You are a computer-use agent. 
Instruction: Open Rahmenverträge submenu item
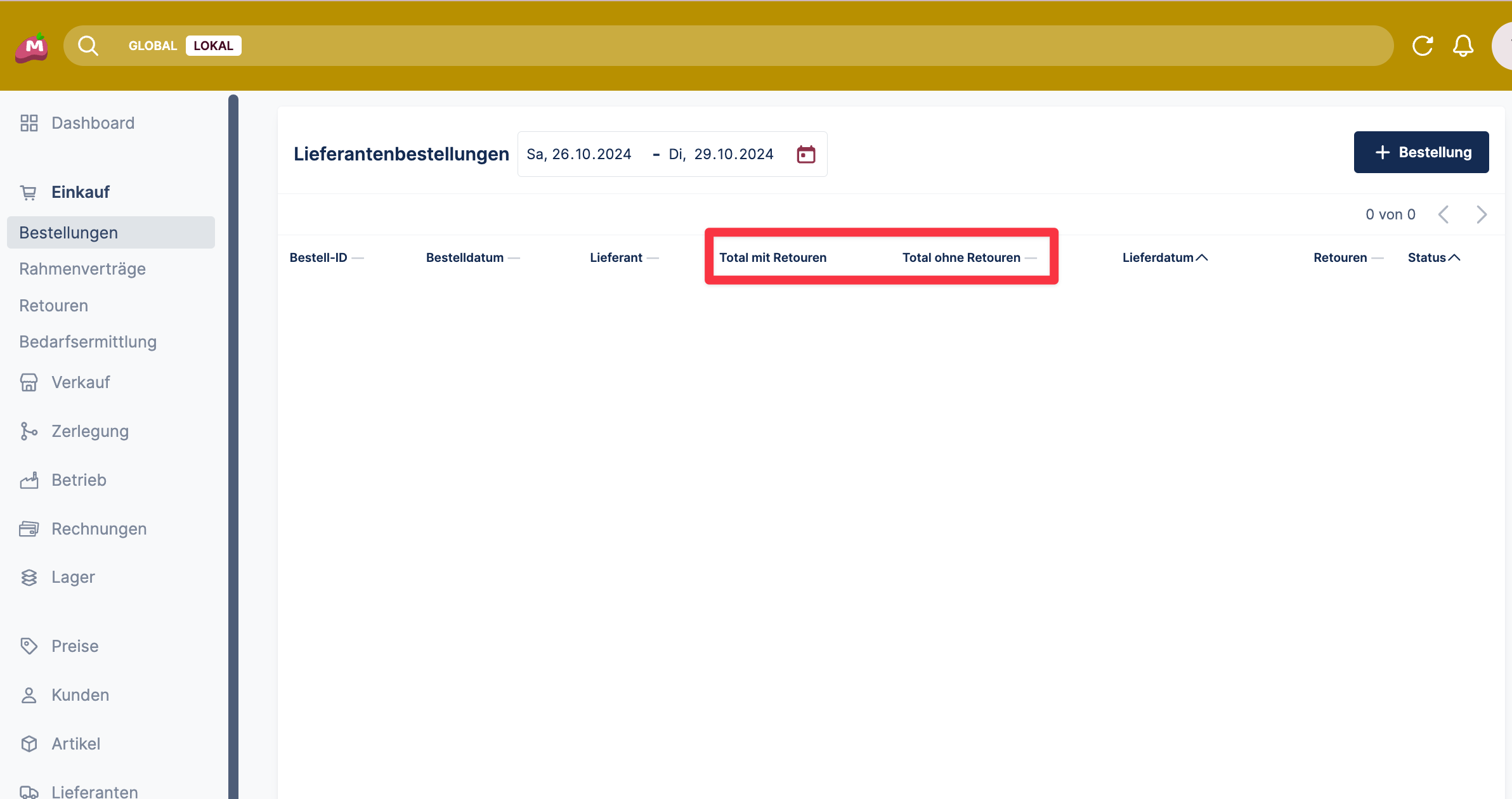point(82,269)
